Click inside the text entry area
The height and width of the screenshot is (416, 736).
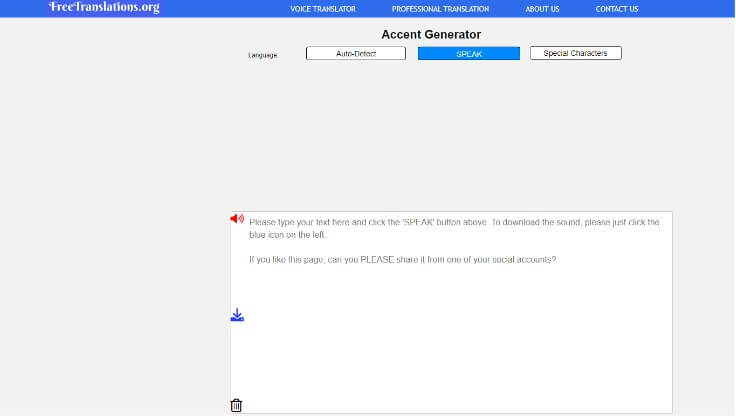point(451,313)
